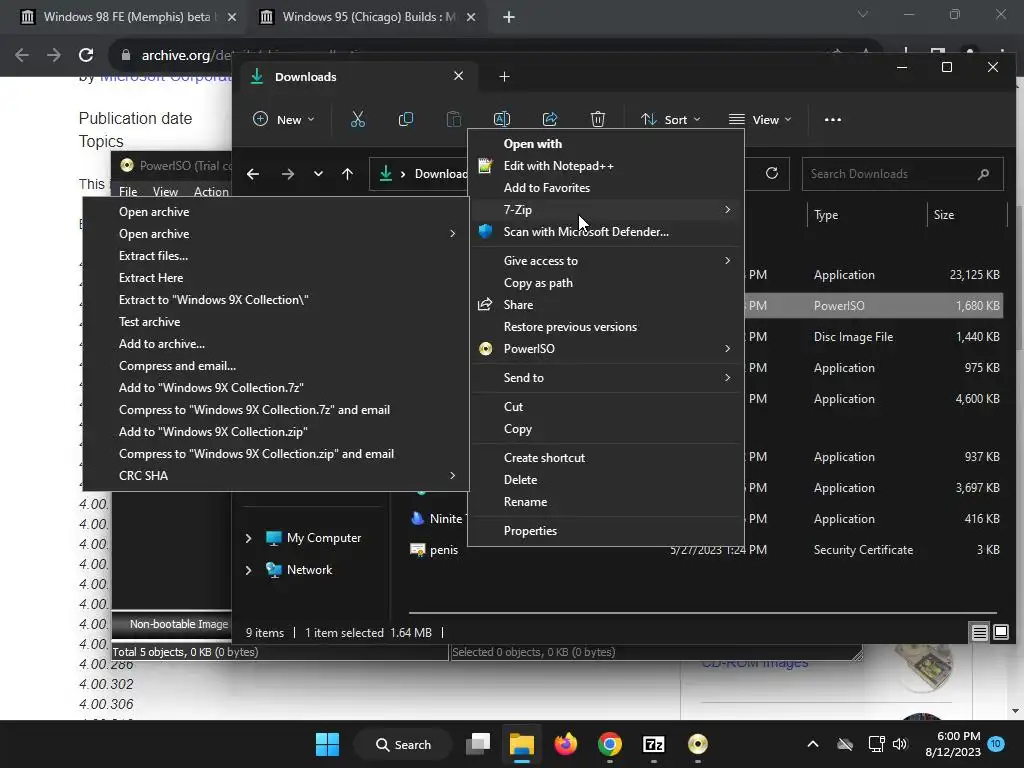Open the taskbar clock and date
The width and height of the screenshot is (1024, 768).
pyautogui.click(x=953, y=744)
